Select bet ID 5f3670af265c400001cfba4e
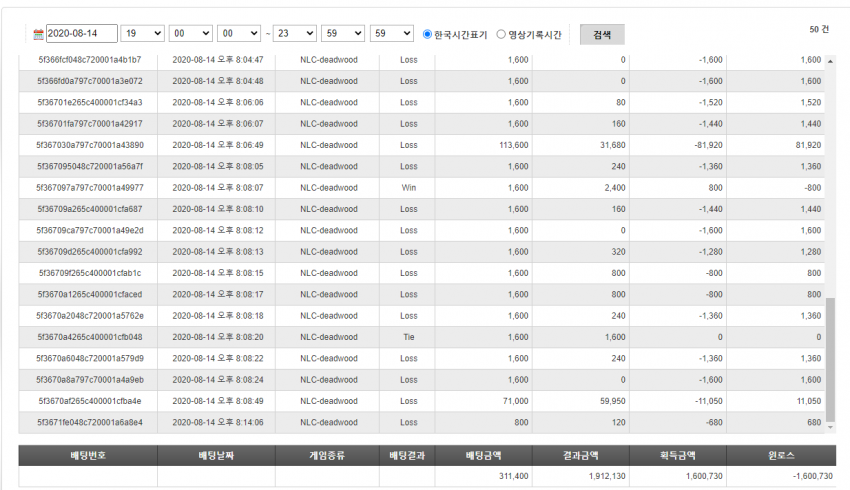Screen dimensions: 850x490 pyautogui.click(x=90, y=401)
